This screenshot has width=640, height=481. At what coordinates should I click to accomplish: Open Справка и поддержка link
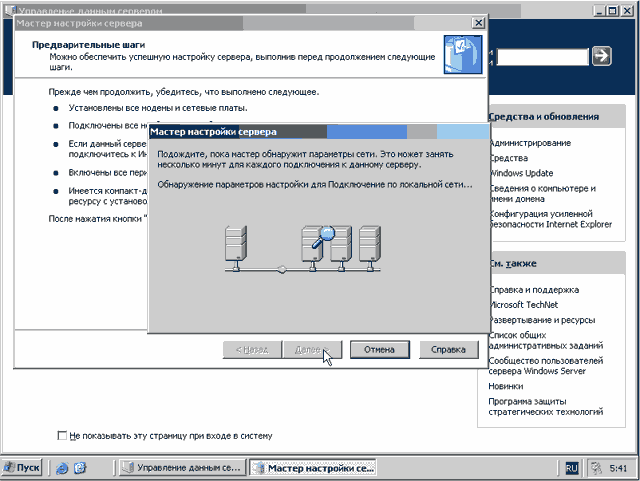(534, 290)
